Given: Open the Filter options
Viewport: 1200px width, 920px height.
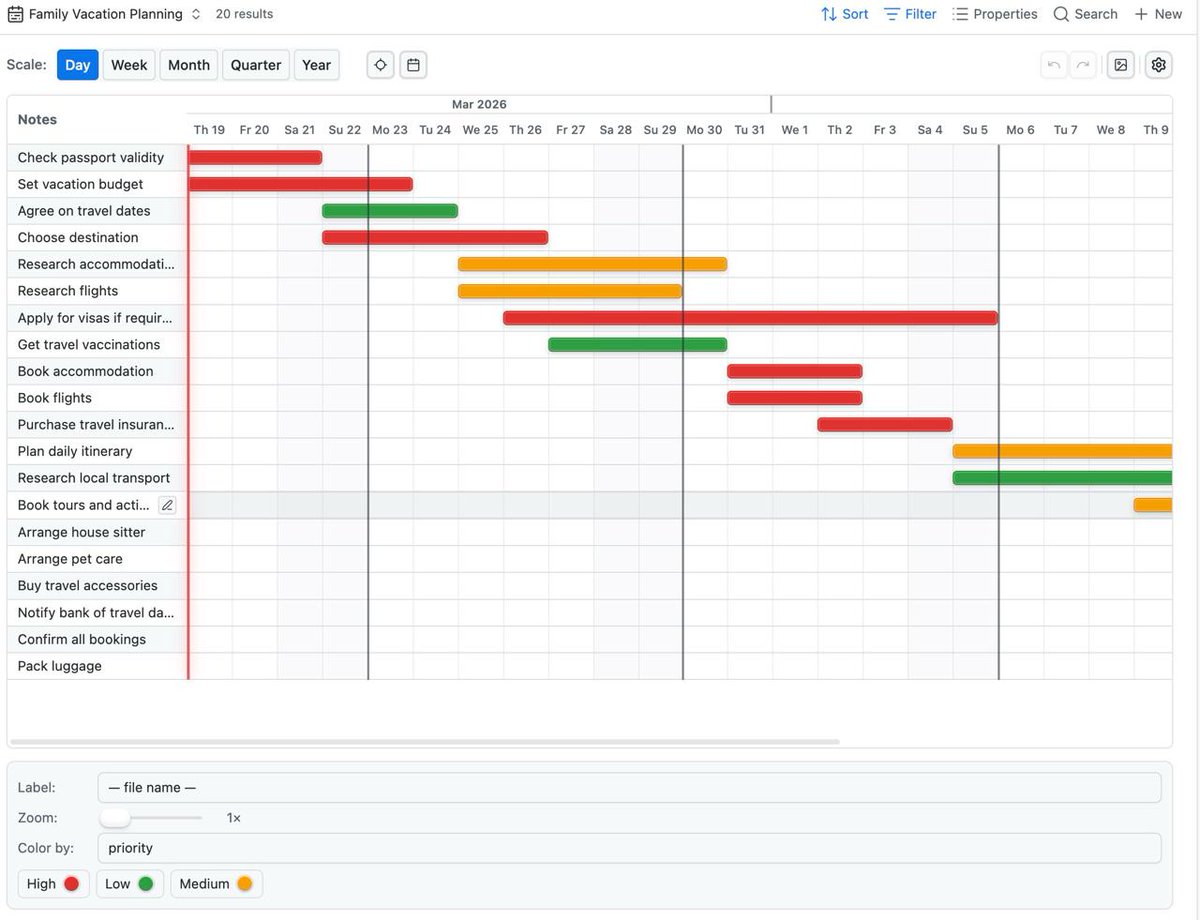Looking at the screenshot, I should (x=910, y=14).
